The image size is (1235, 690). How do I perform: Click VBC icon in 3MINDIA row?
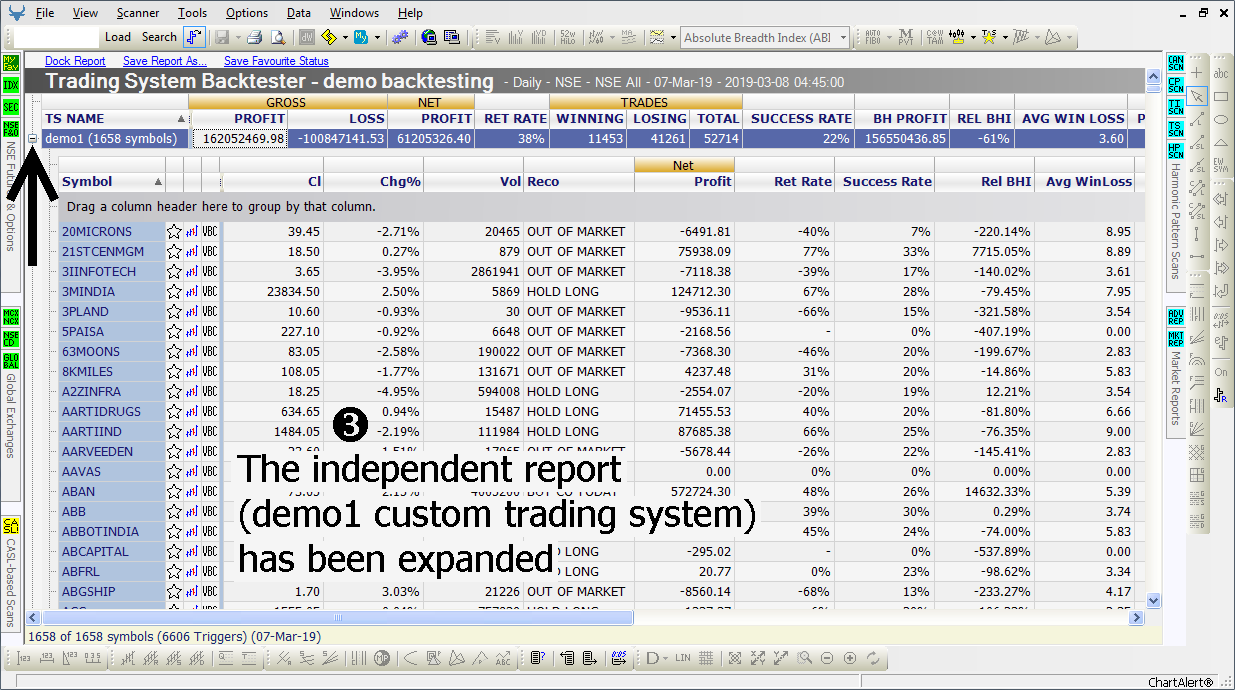[210, 291]
